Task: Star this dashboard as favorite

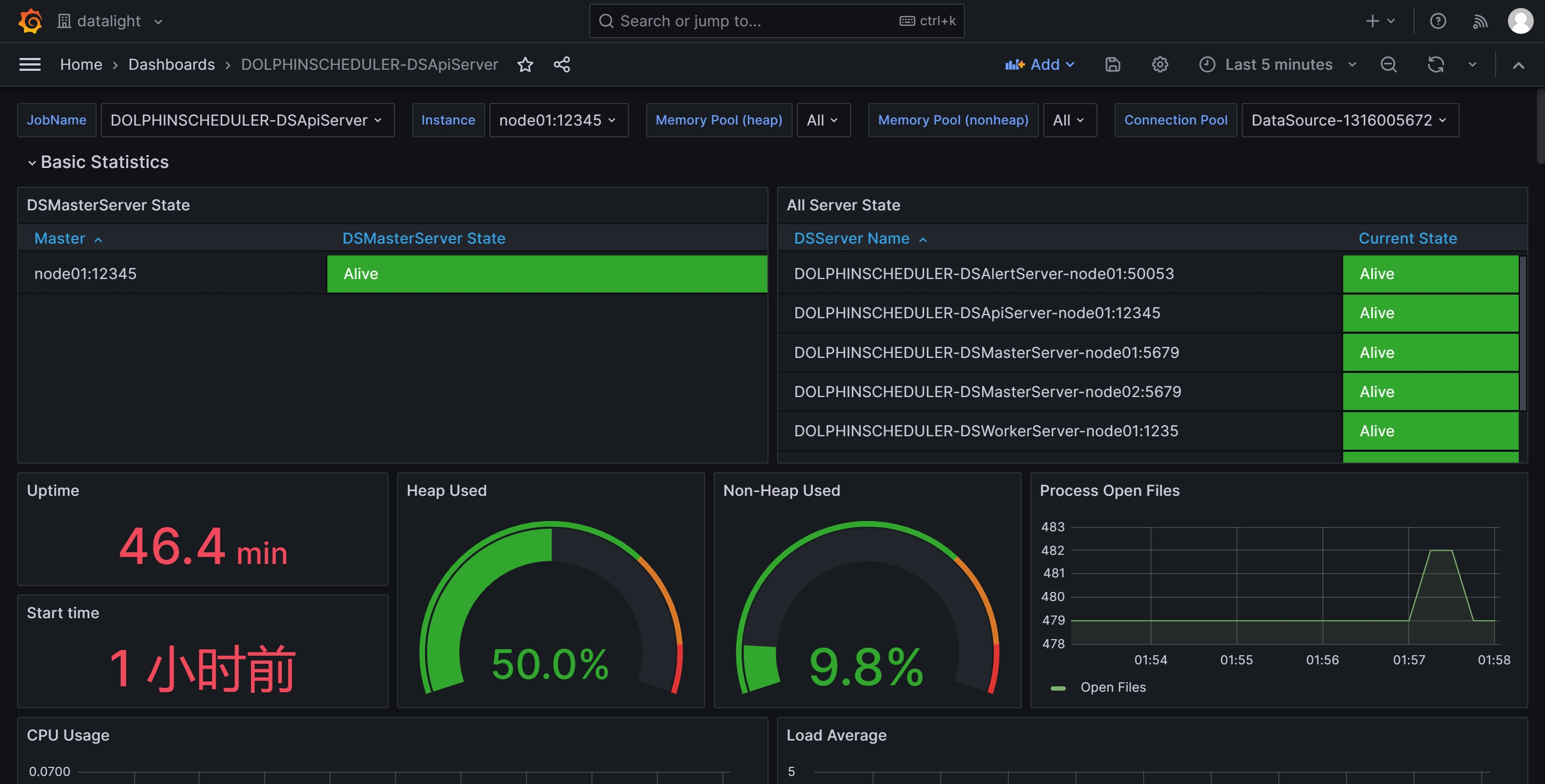Action: click(x=525, y=64)
